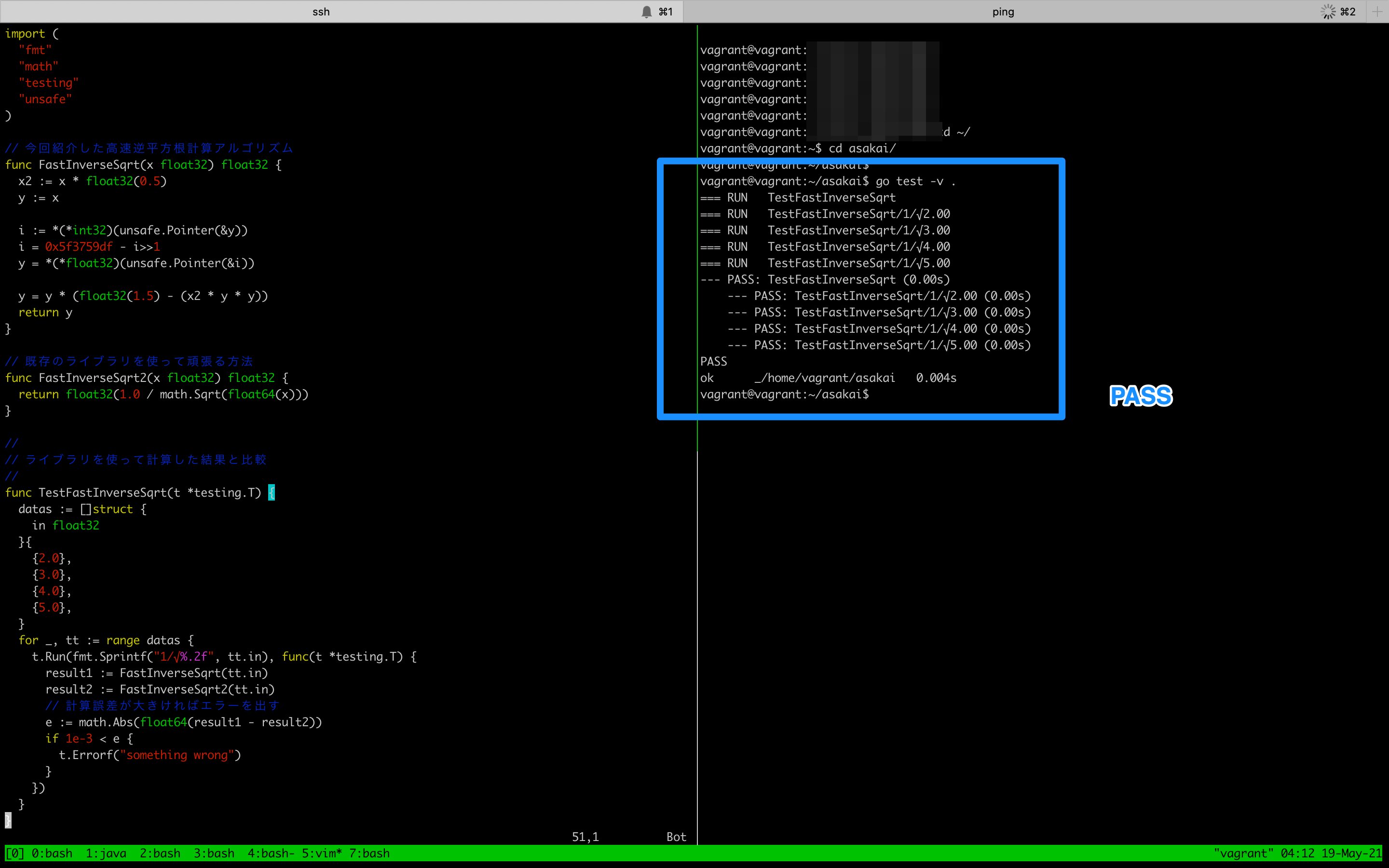The width and height of the screenshot is (1389, 868).
Task: Click the 04:12 19-May-21 clock text
Action: (x=1331, y=853)
